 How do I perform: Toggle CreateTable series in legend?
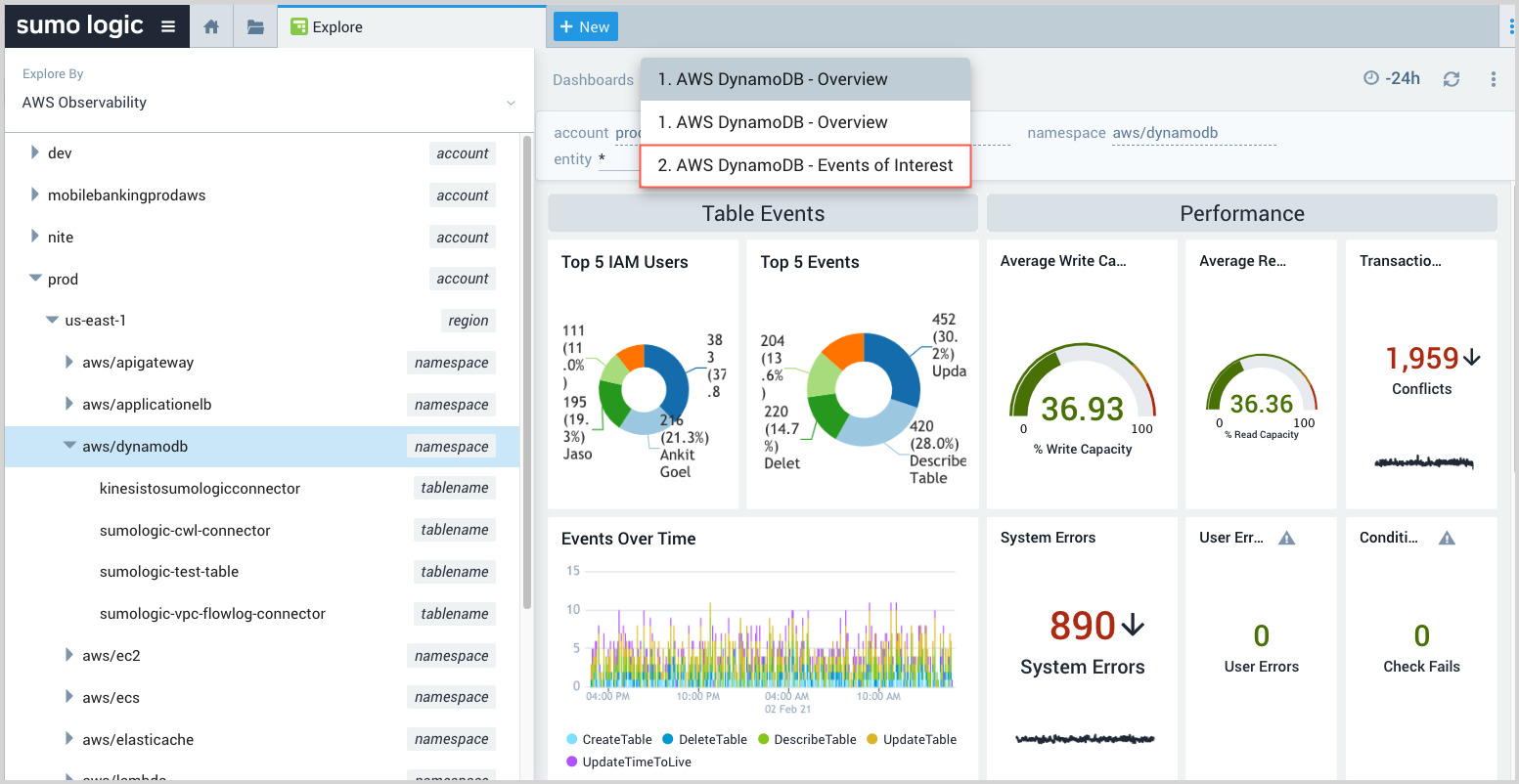click(x=609, y=740)
